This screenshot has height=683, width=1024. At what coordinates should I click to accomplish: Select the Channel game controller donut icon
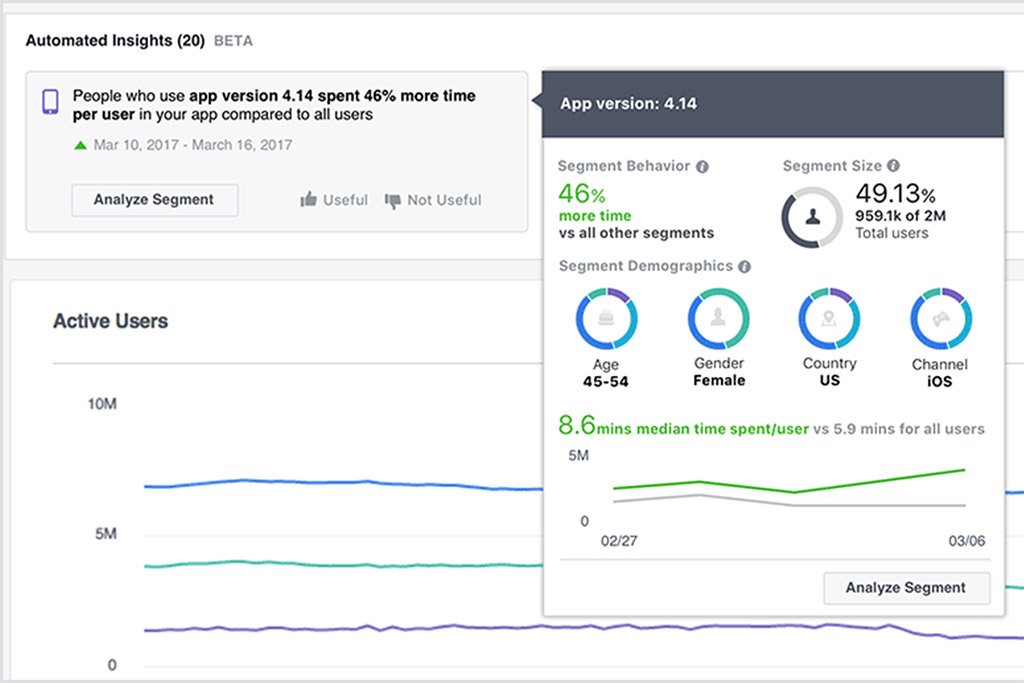point(940,316)
